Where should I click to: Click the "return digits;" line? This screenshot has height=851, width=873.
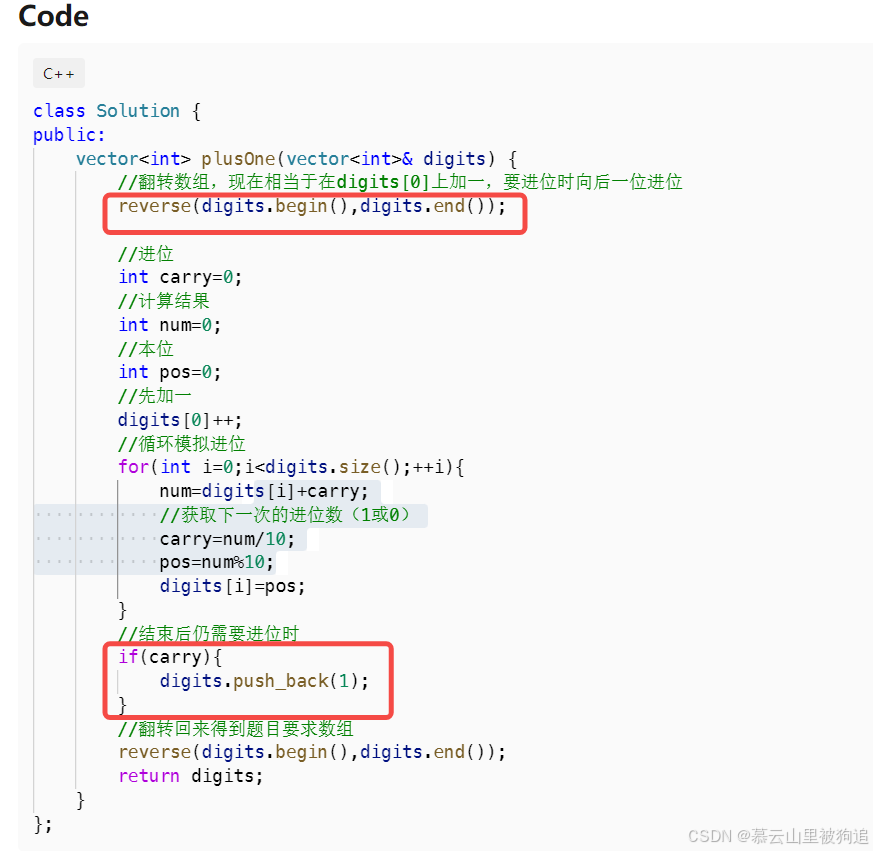coord(191,776)
